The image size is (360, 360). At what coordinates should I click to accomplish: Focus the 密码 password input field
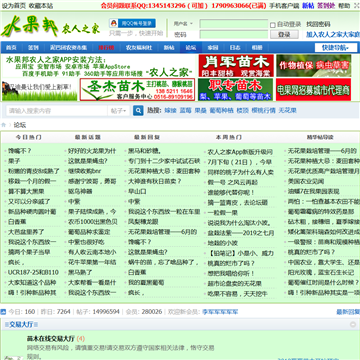click(x=234, y=34)
